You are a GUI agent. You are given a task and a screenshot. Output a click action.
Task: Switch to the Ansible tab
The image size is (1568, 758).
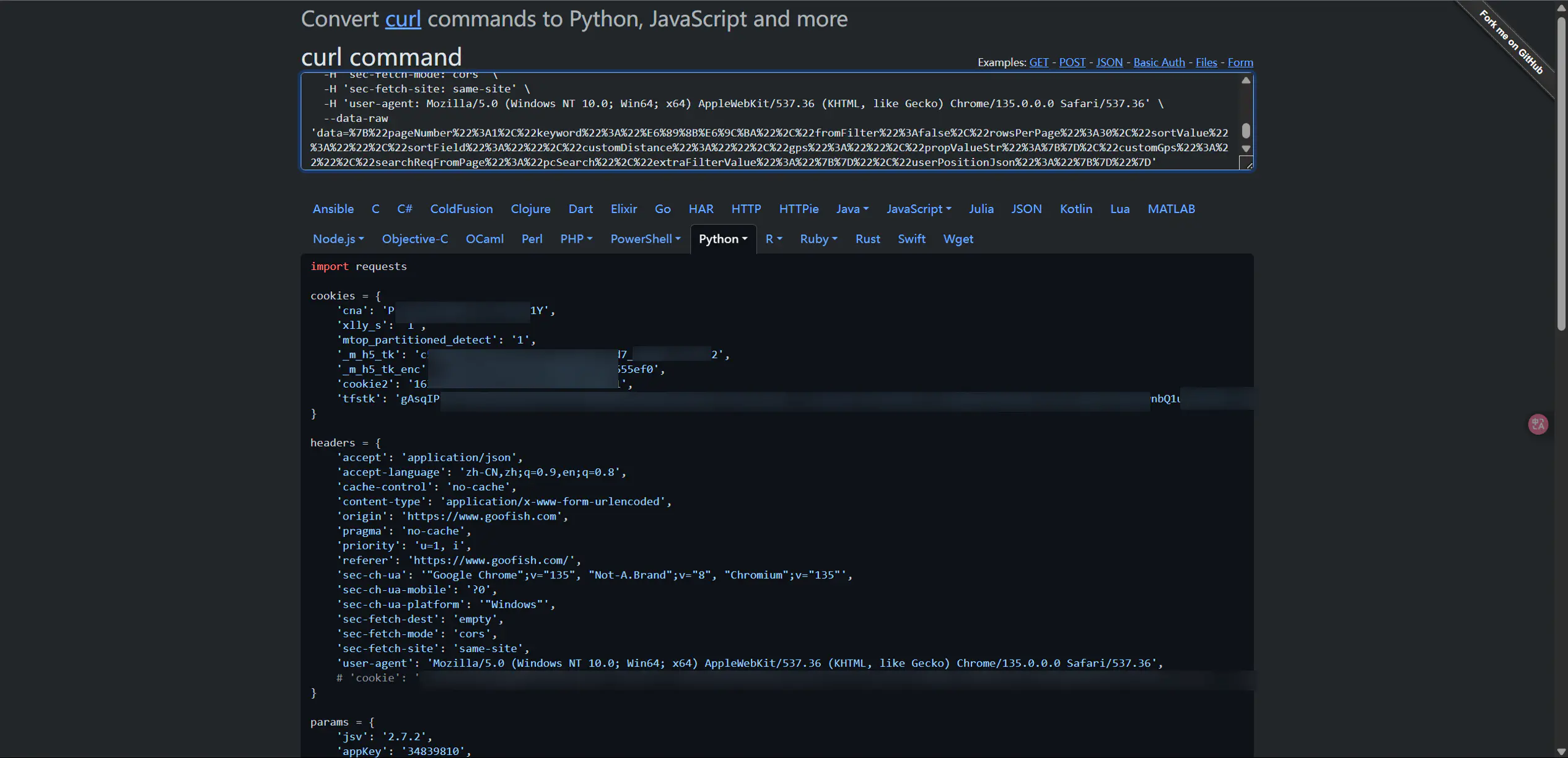point(333,209)
